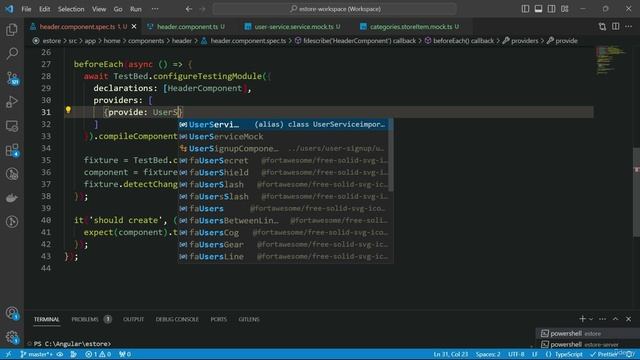Click the 'header' breadcrumb folder

[182, 41]
